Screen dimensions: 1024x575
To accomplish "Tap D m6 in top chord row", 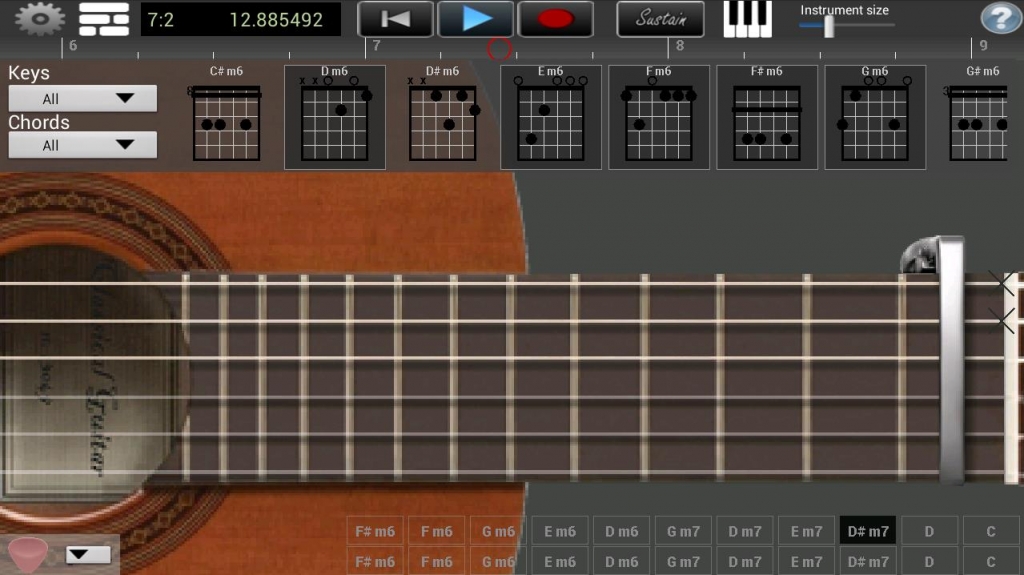I will click(621, 531).
